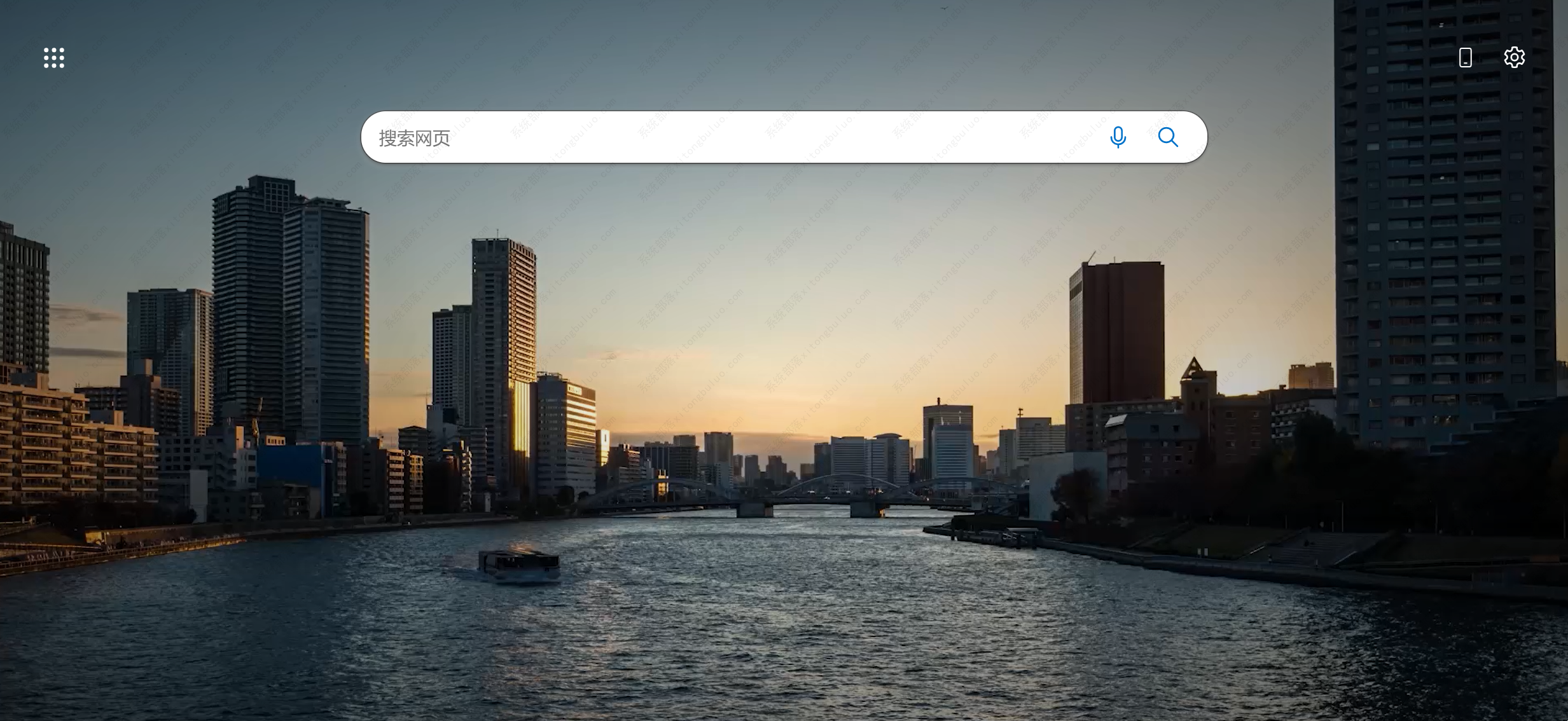Viewport: 1568px width, 721px height.
Task: Click the microphone voice search icon
Action: (x=1118, y=137)
